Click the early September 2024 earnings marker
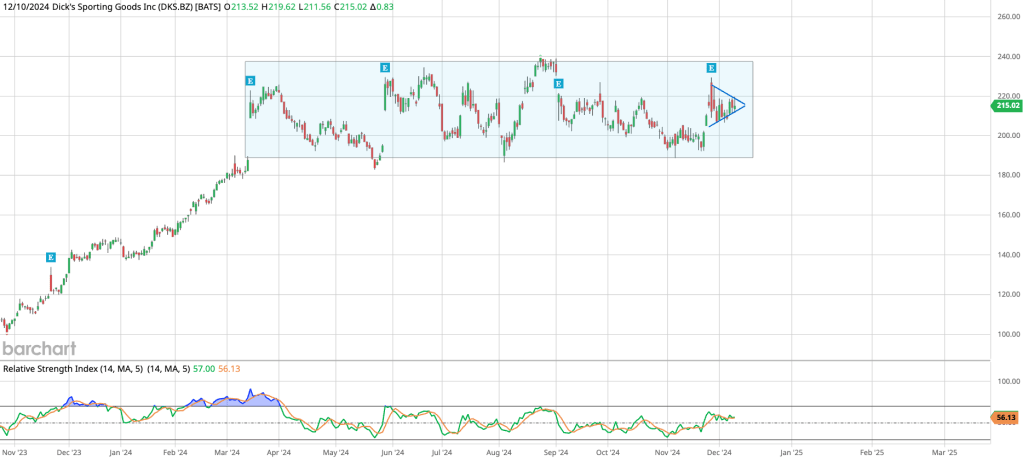1023x460 pixels. [x=558, y=83]
